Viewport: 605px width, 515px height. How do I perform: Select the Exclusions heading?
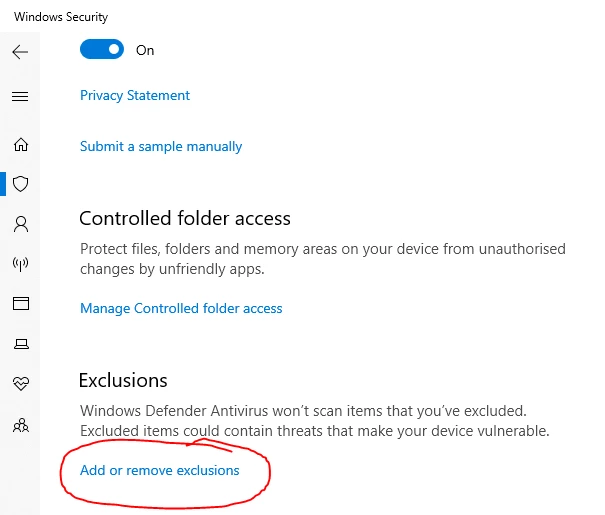click(x=123, y=380)
